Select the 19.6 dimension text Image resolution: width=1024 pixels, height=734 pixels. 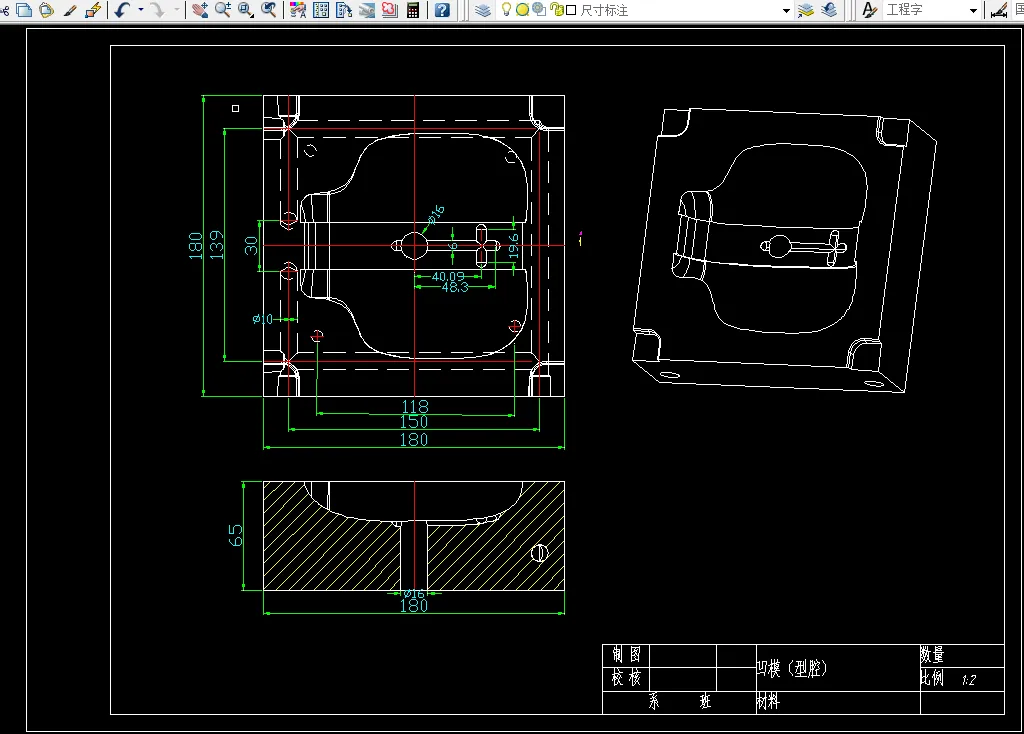point(513,246)
